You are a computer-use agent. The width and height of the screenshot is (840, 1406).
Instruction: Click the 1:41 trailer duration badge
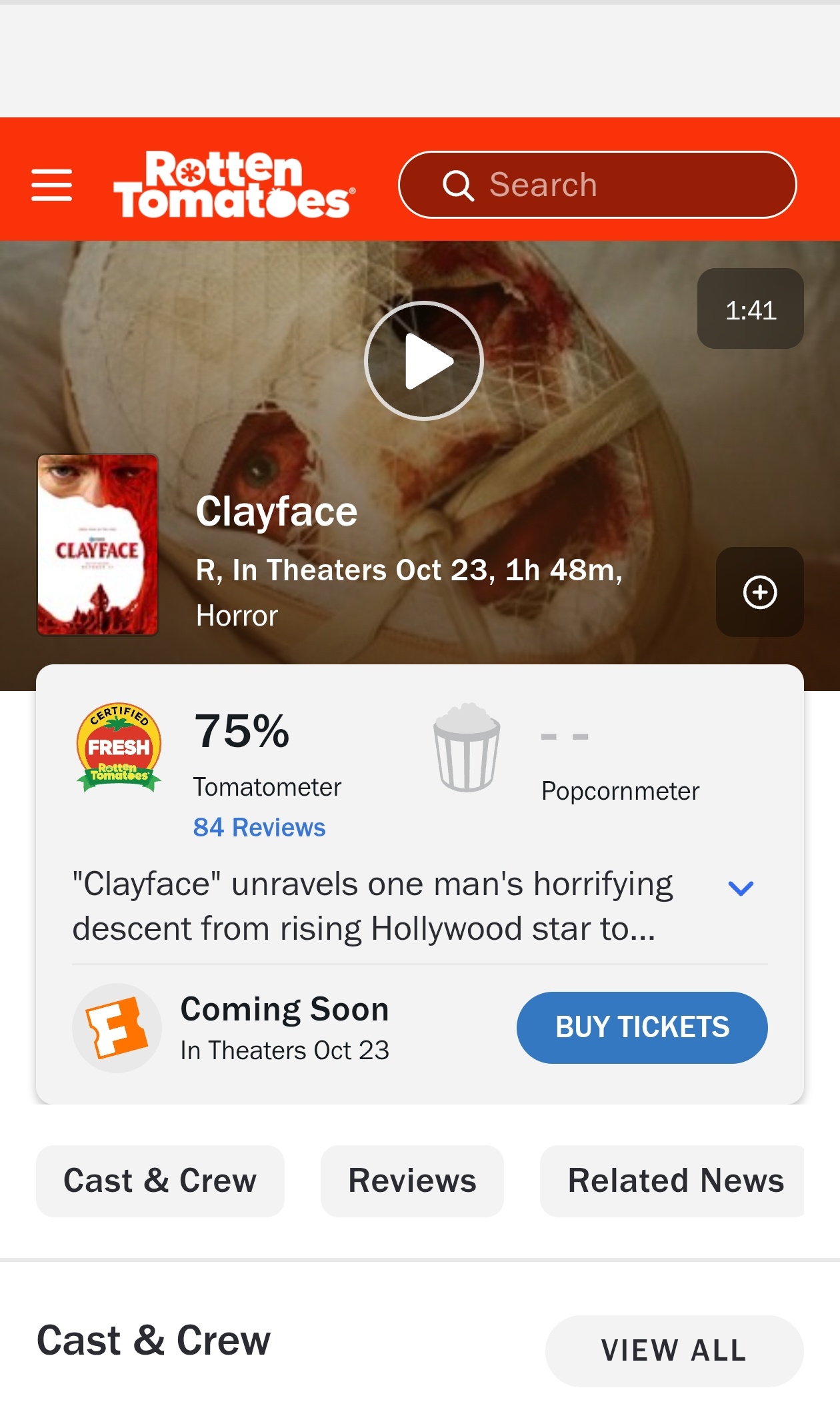751,309
